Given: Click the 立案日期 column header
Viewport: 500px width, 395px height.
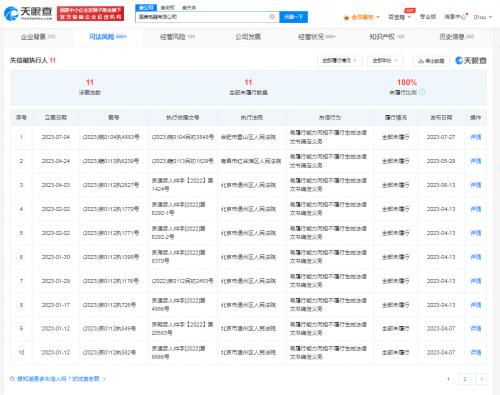Looking at the screenshot, I should (56, 117).
